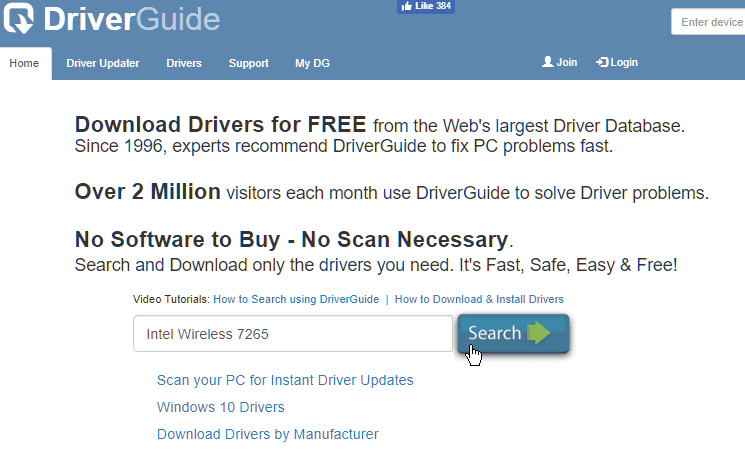The width and height of the screenshot is (745, 452).
Task: Focus the Enter device search field at top
Action: (708, 22)
